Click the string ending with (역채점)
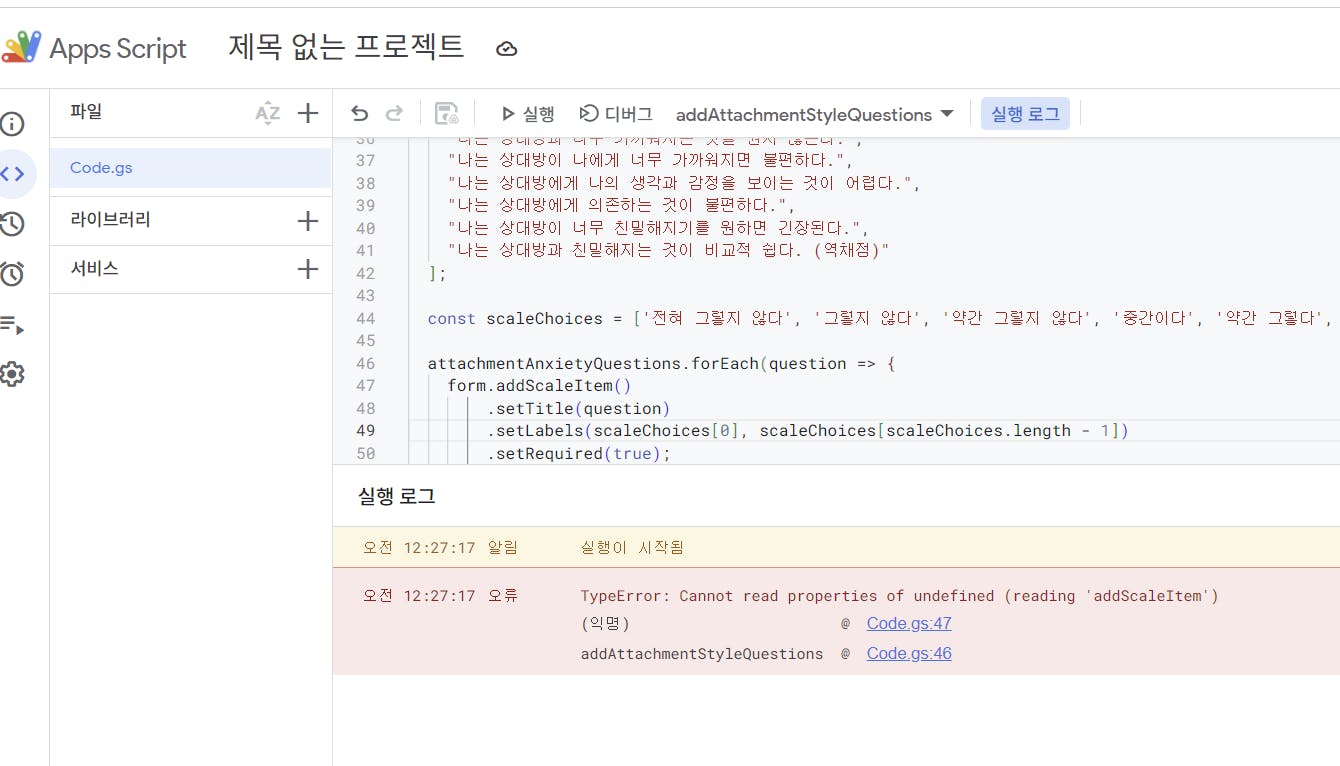1340x766 pixels. [x=668, y=251]
